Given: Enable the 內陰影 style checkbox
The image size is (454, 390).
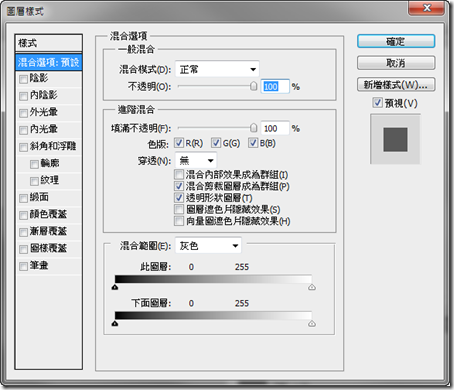Looking at the screenshot, I should click(x=23, y=96).
